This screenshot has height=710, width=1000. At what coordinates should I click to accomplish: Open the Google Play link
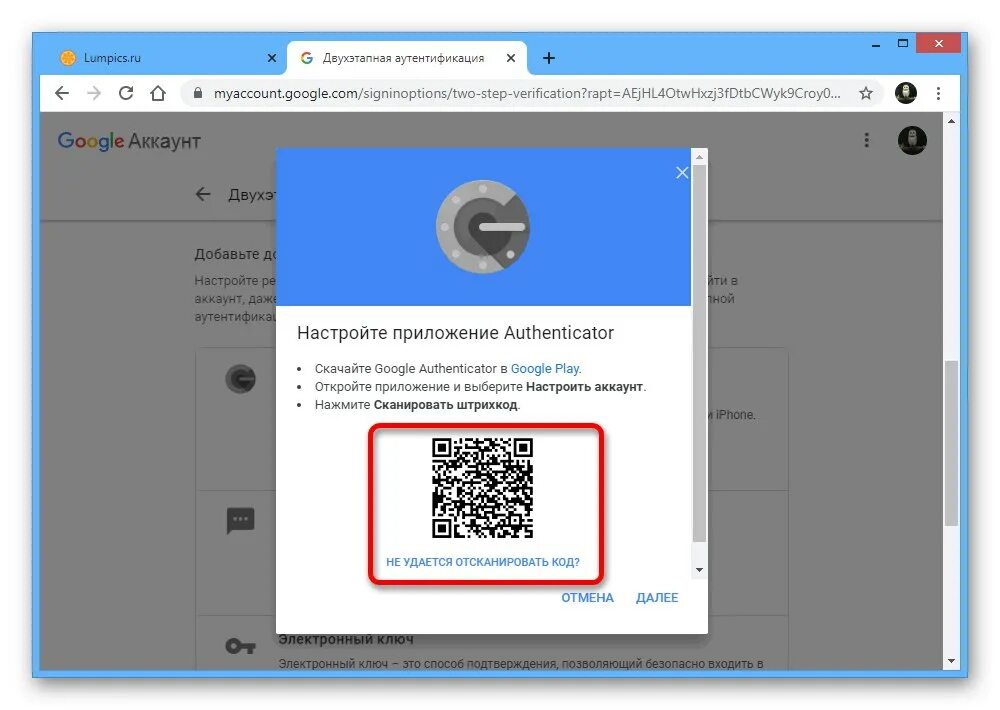[x=545, y=369]
